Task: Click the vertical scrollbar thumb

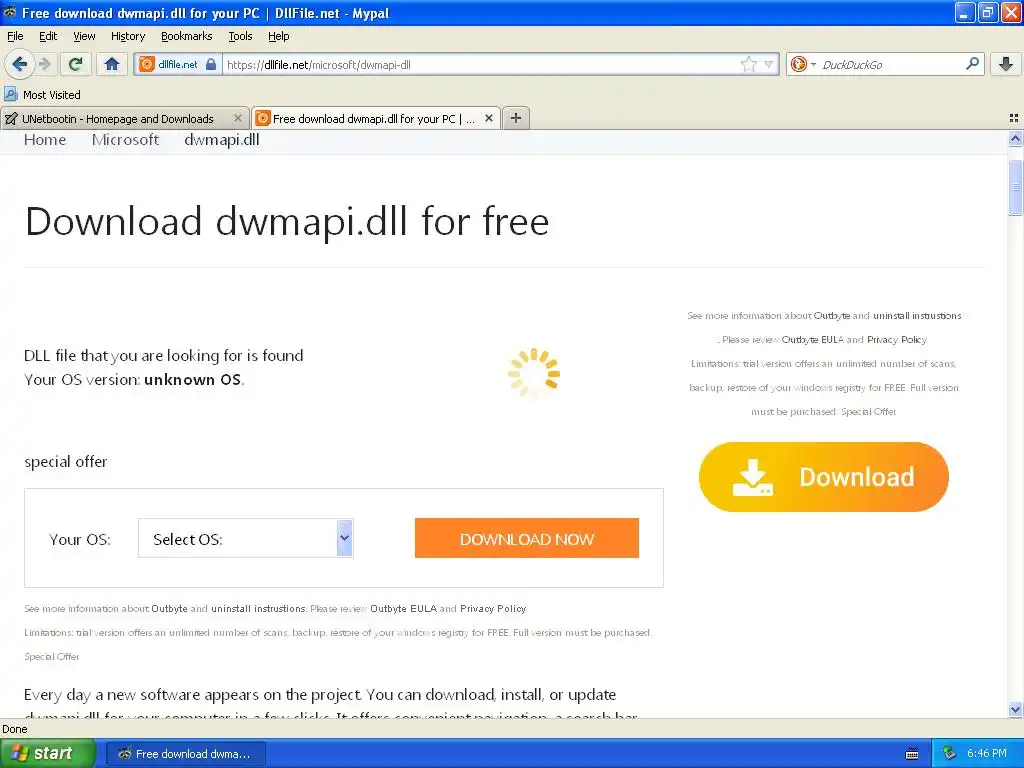Action: coord(1015,187)
